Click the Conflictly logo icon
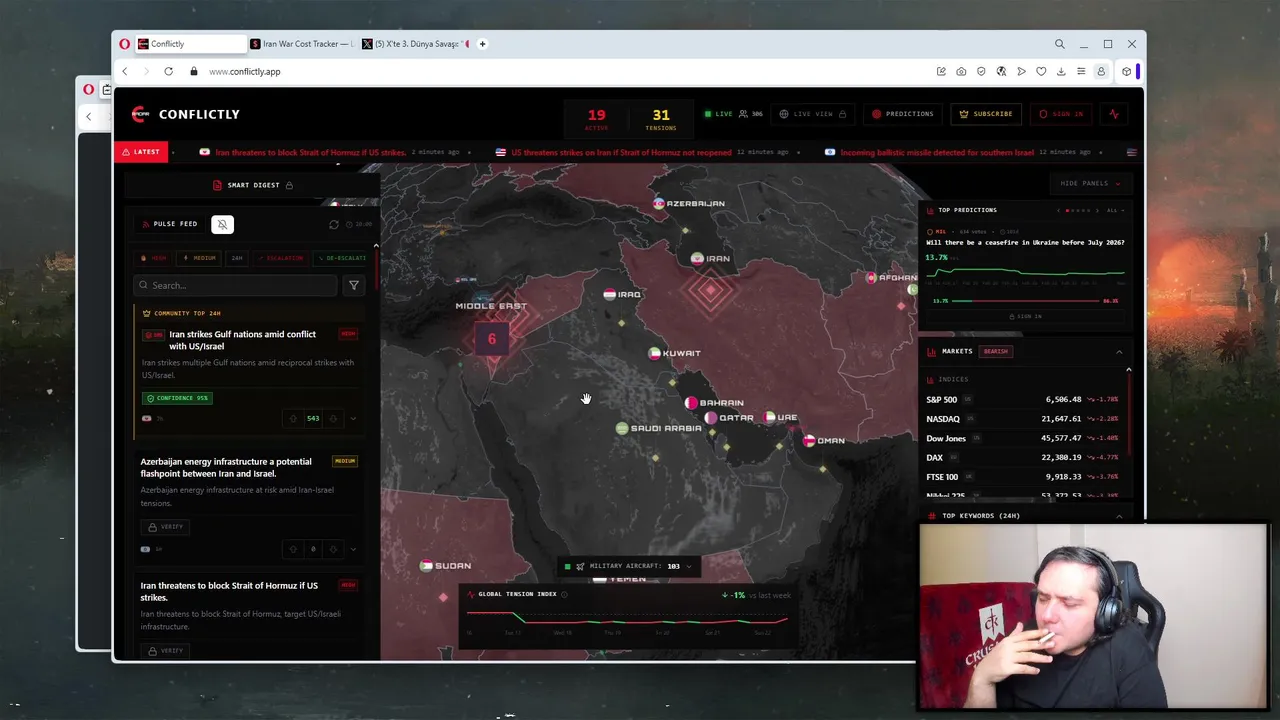1280x720 pixels. (x=140, y=114)
